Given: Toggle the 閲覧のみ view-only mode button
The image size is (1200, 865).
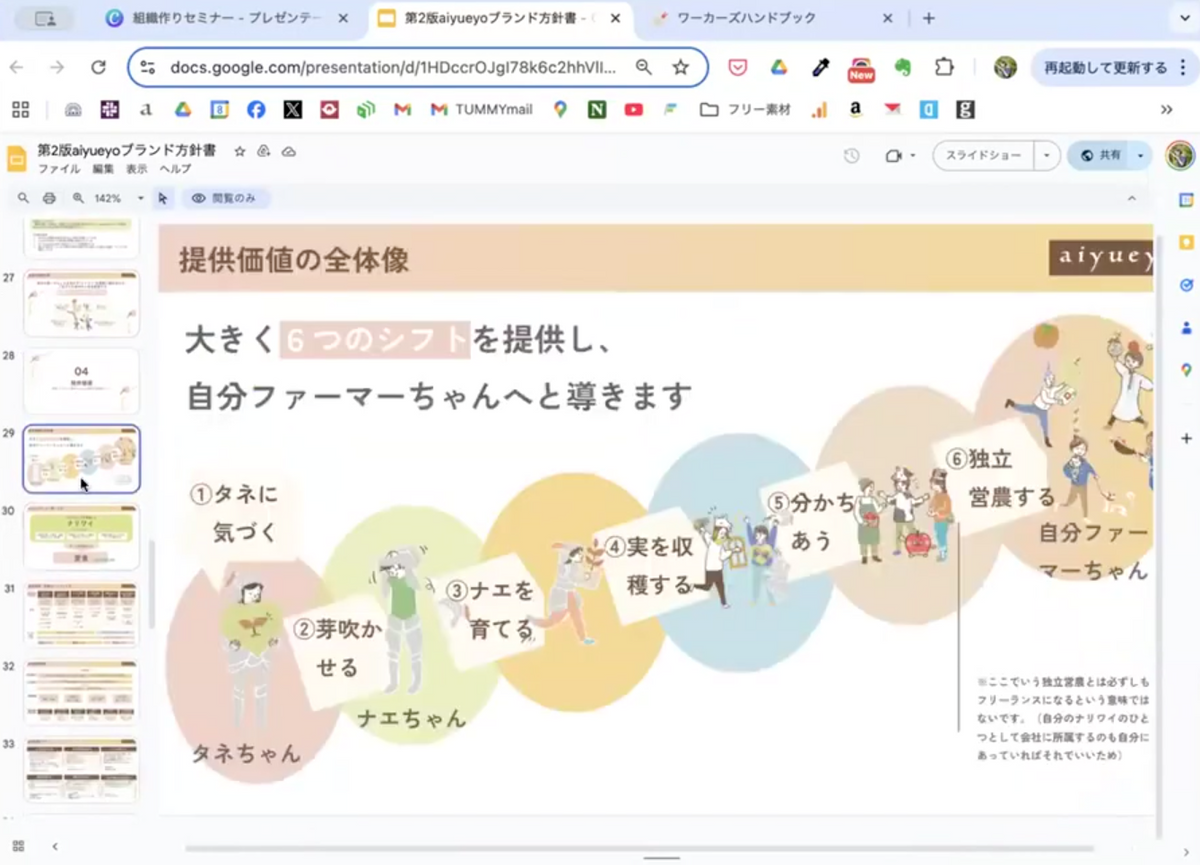Looking at the screenshot, I should pyautogui.click(x=224, y=198).
